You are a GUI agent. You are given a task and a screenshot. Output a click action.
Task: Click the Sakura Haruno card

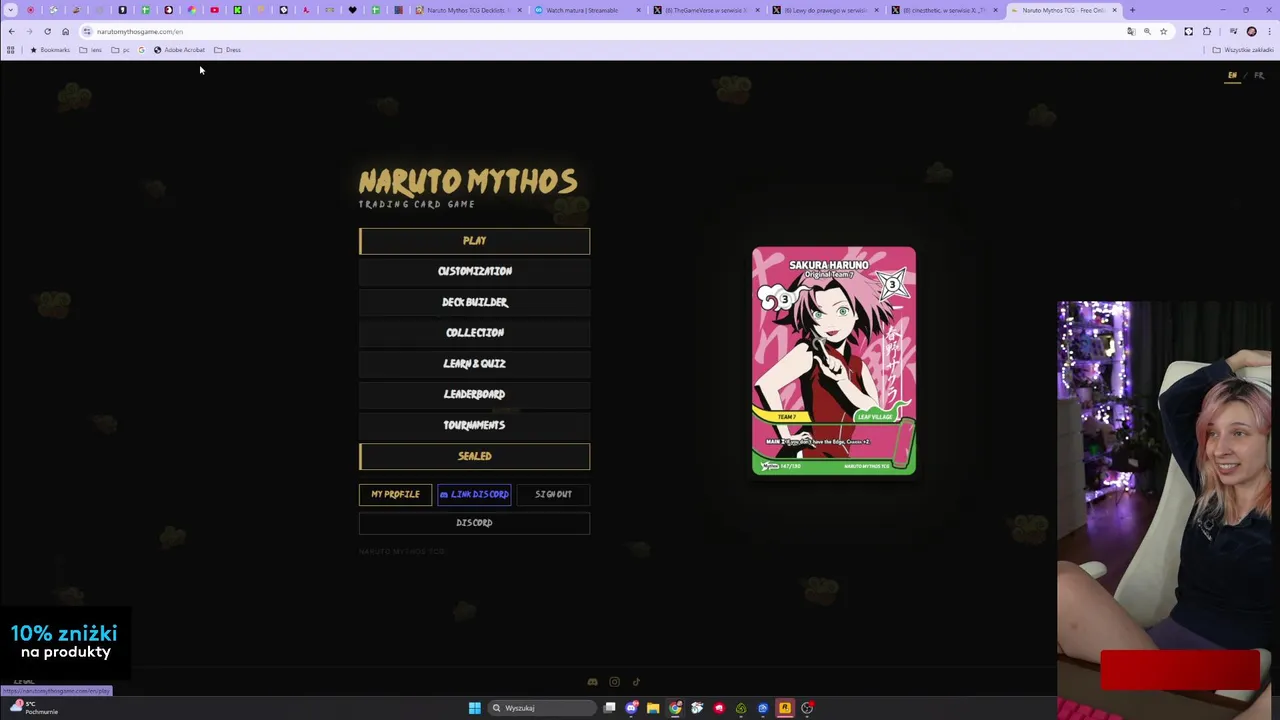[x=833, y=360]
